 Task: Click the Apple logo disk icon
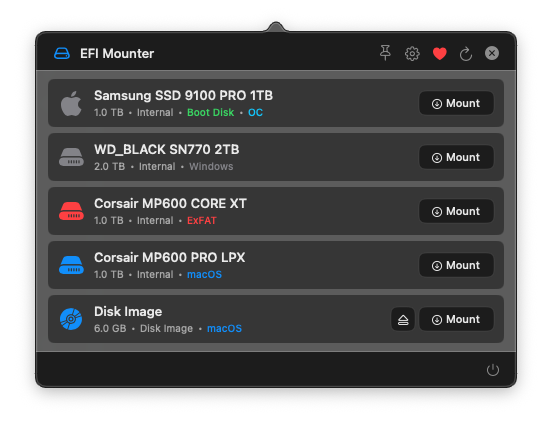71,103
